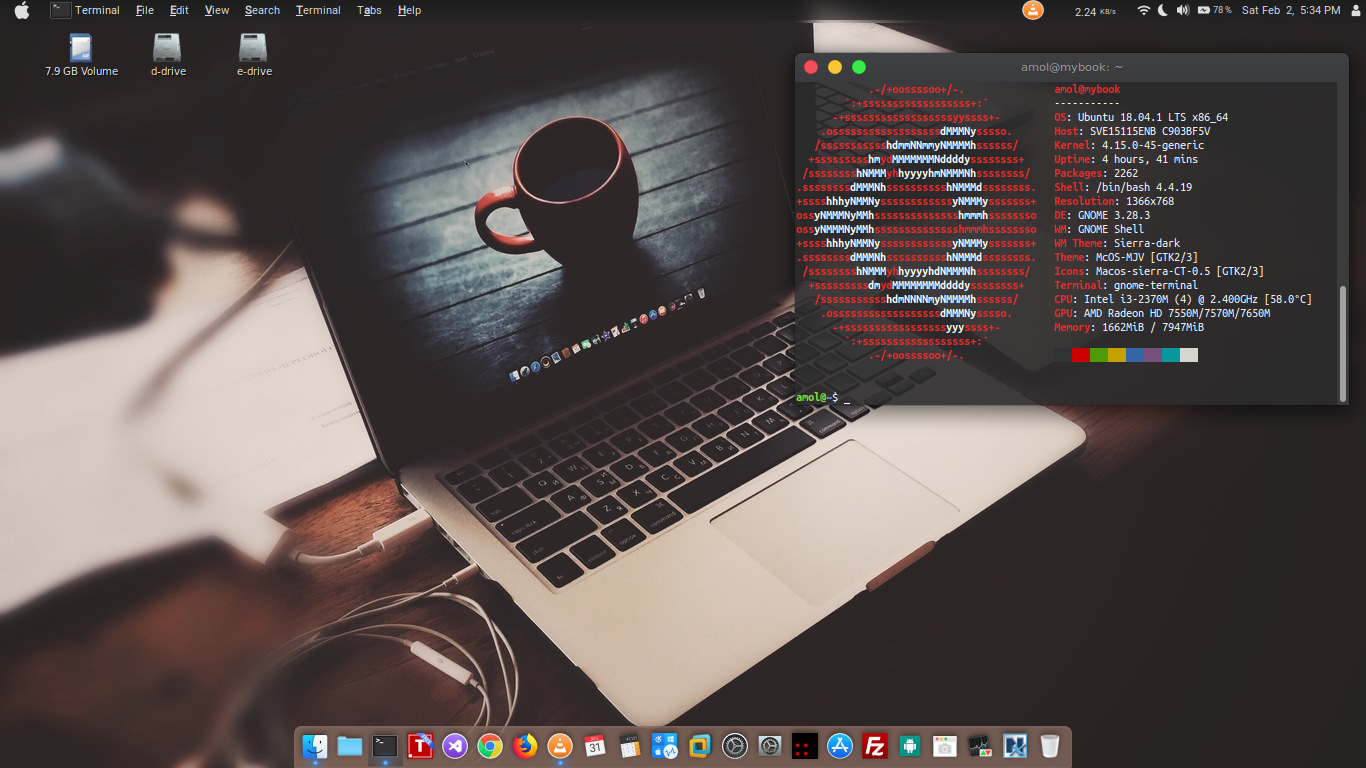1366x768 pixels.
Task: Launch VirtualBox-style blue and yellow squares app
Action: click(x=700, y=746)
